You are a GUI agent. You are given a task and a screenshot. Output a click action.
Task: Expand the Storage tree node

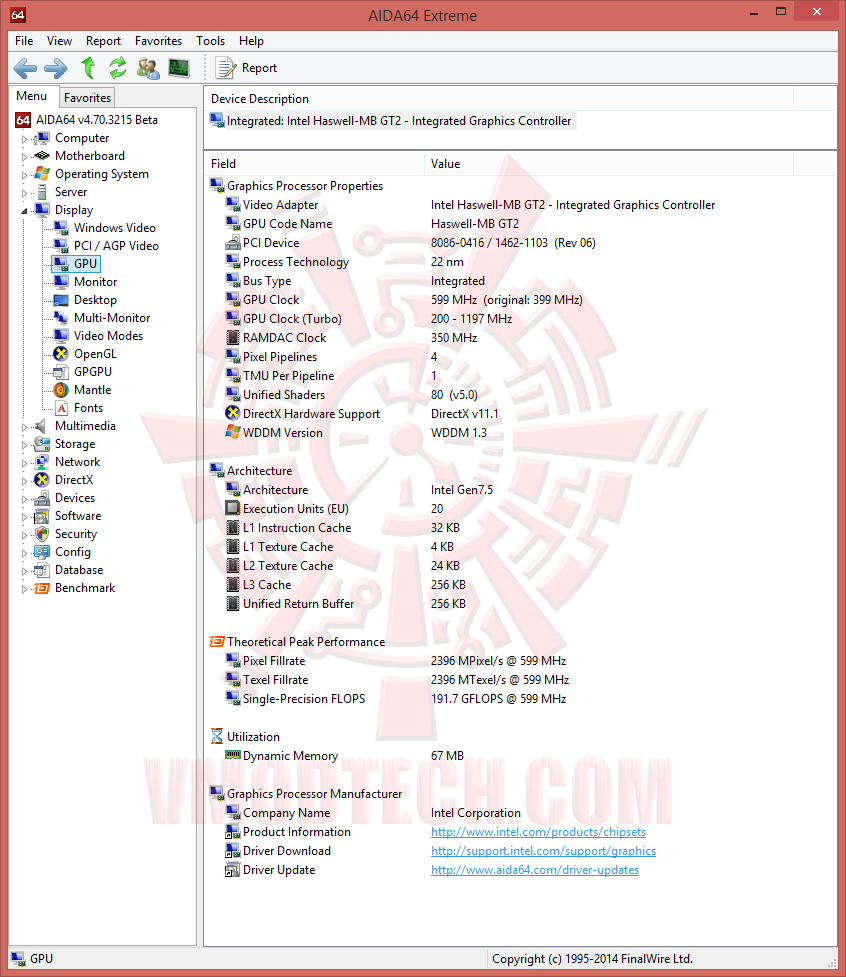coord(24,446)
